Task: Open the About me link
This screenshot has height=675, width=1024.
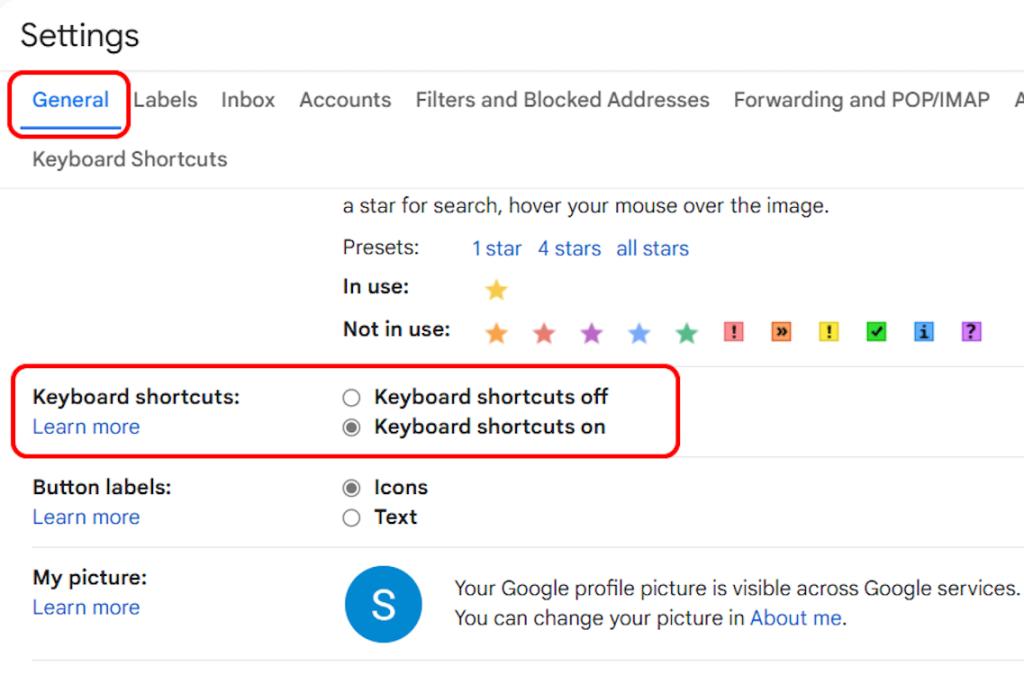Action: 795,618
